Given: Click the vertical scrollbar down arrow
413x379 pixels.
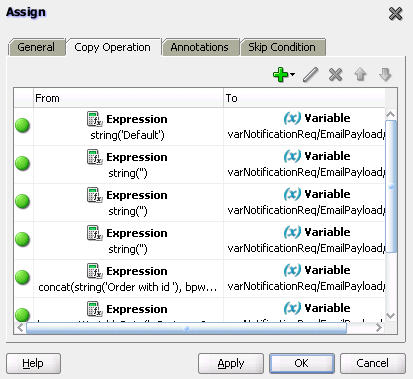Looking at the screenshot, I should pyautogui.click(x=391, y=315).
